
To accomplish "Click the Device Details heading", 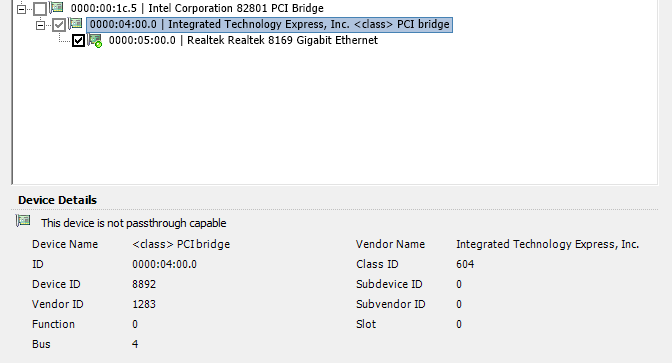I will tap(57, 200).
